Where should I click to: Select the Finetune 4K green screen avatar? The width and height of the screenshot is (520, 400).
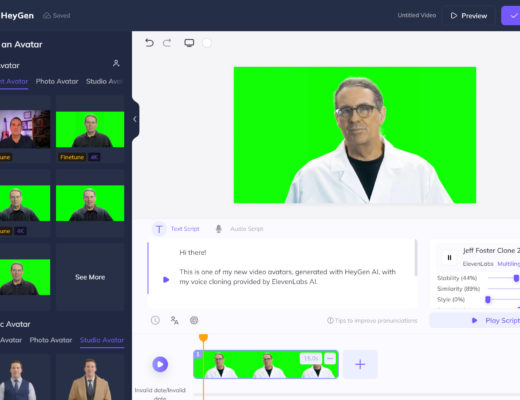[x=90, y=129]
